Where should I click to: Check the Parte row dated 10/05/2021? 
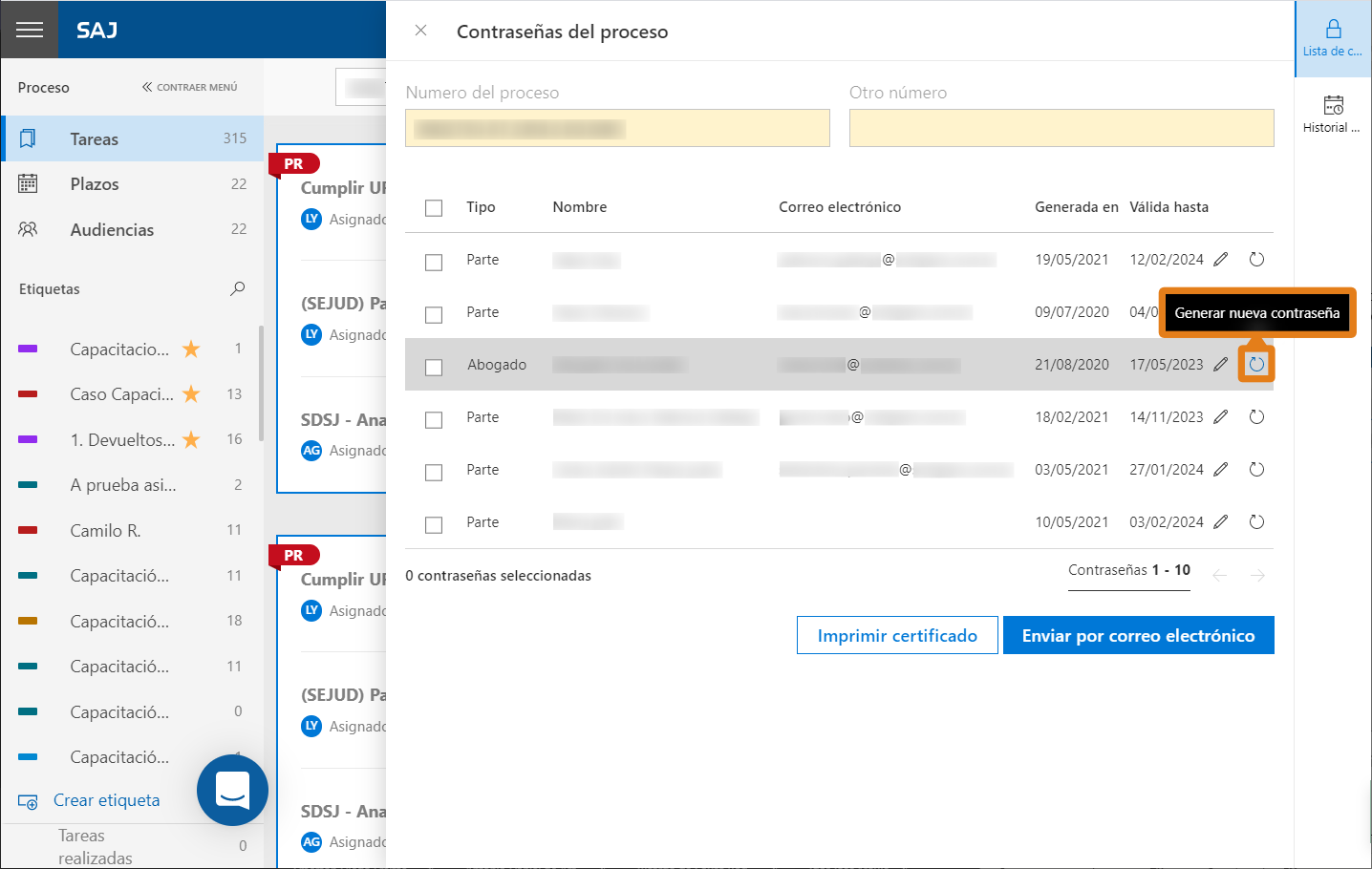pyautogui.click(x=434, y=524)
